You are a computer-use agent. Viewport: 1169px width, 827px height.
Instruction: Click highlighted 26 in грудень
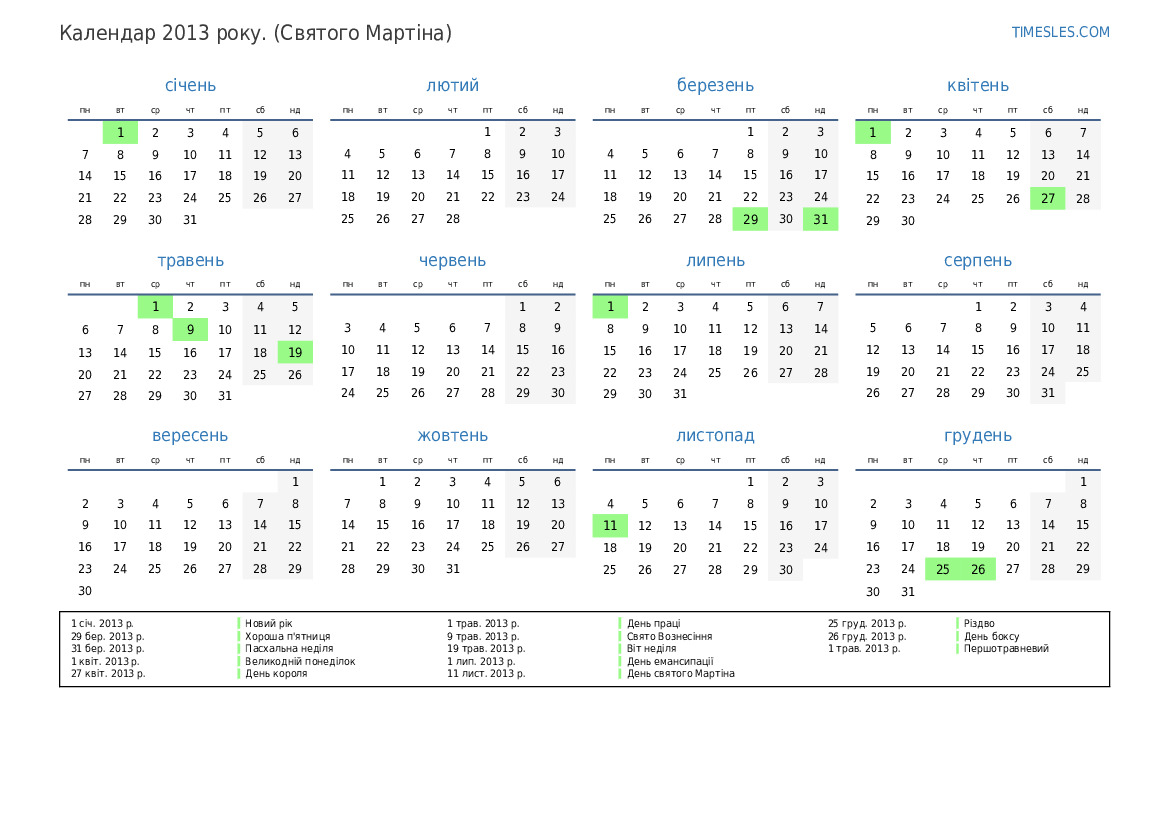977,570
